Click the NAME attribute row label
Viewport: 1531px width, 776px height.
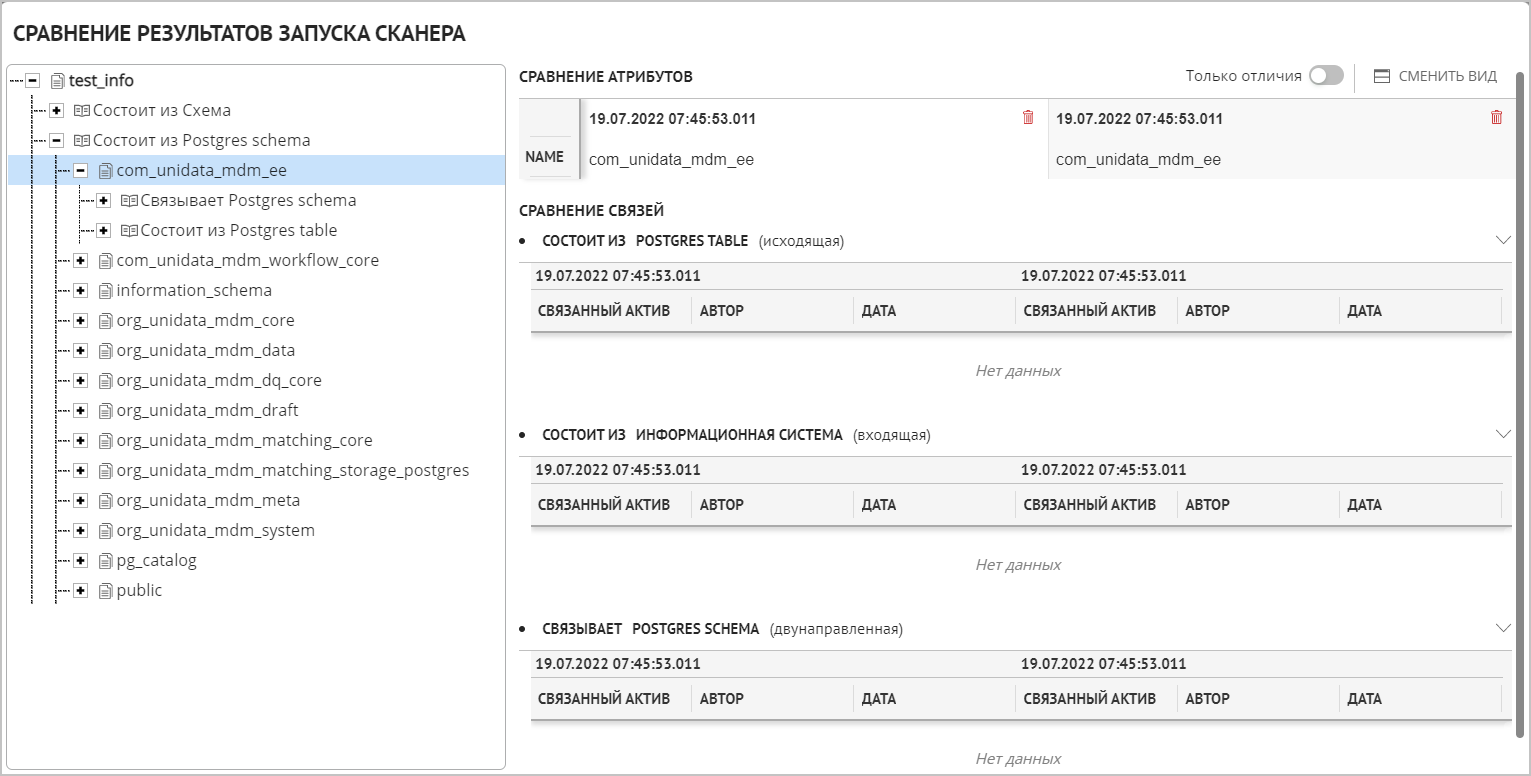[545, 157]
